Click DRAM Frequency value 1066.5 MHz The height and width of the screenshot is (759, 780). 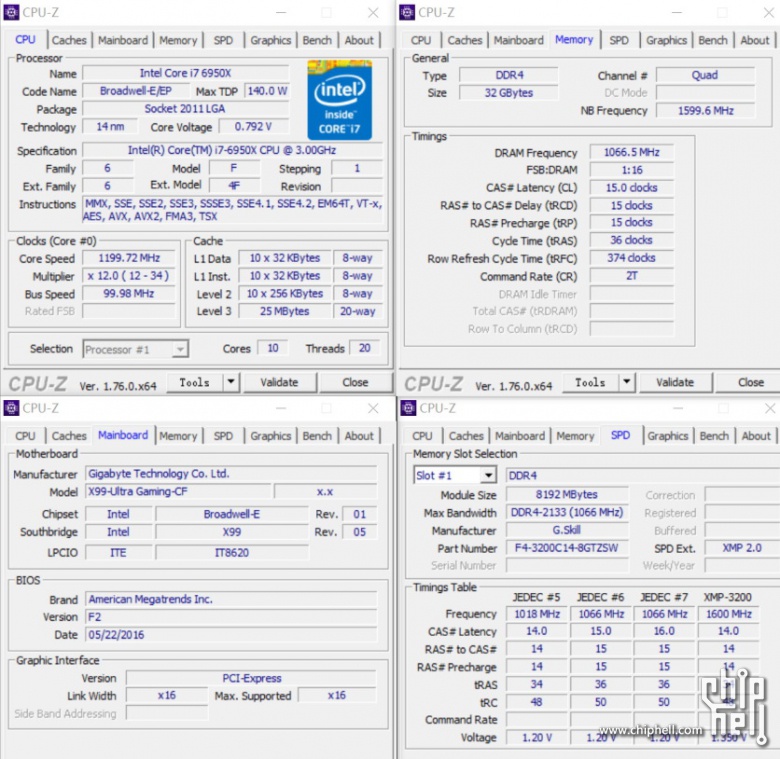point(632,152)
